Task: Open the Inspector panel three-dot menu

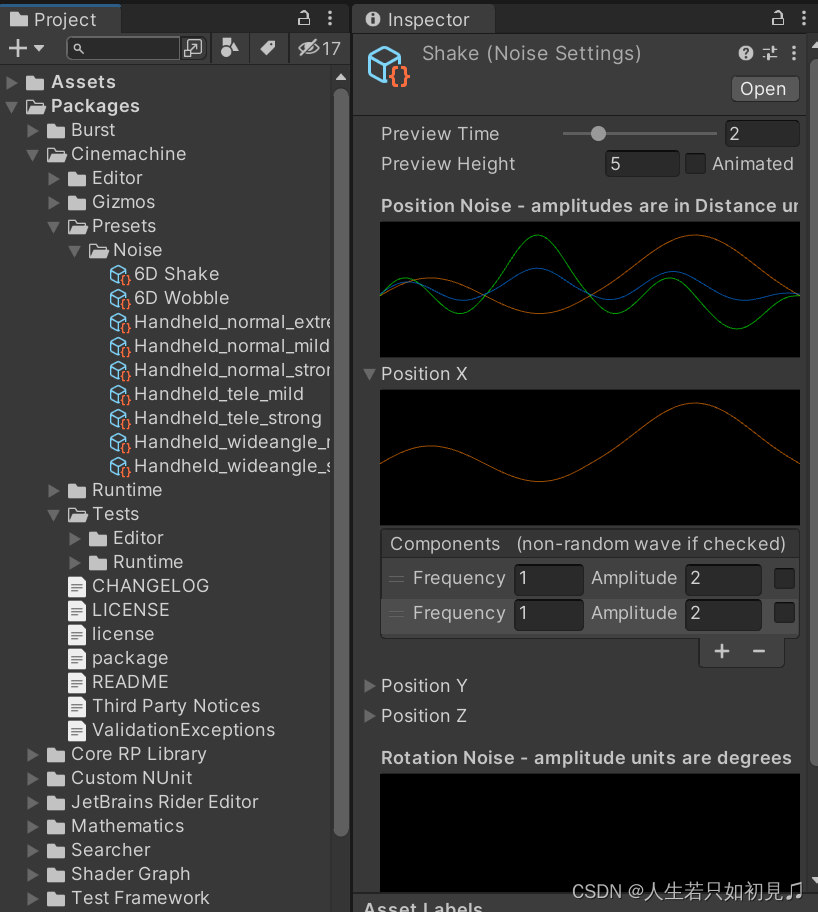Action: click(803, 19)
